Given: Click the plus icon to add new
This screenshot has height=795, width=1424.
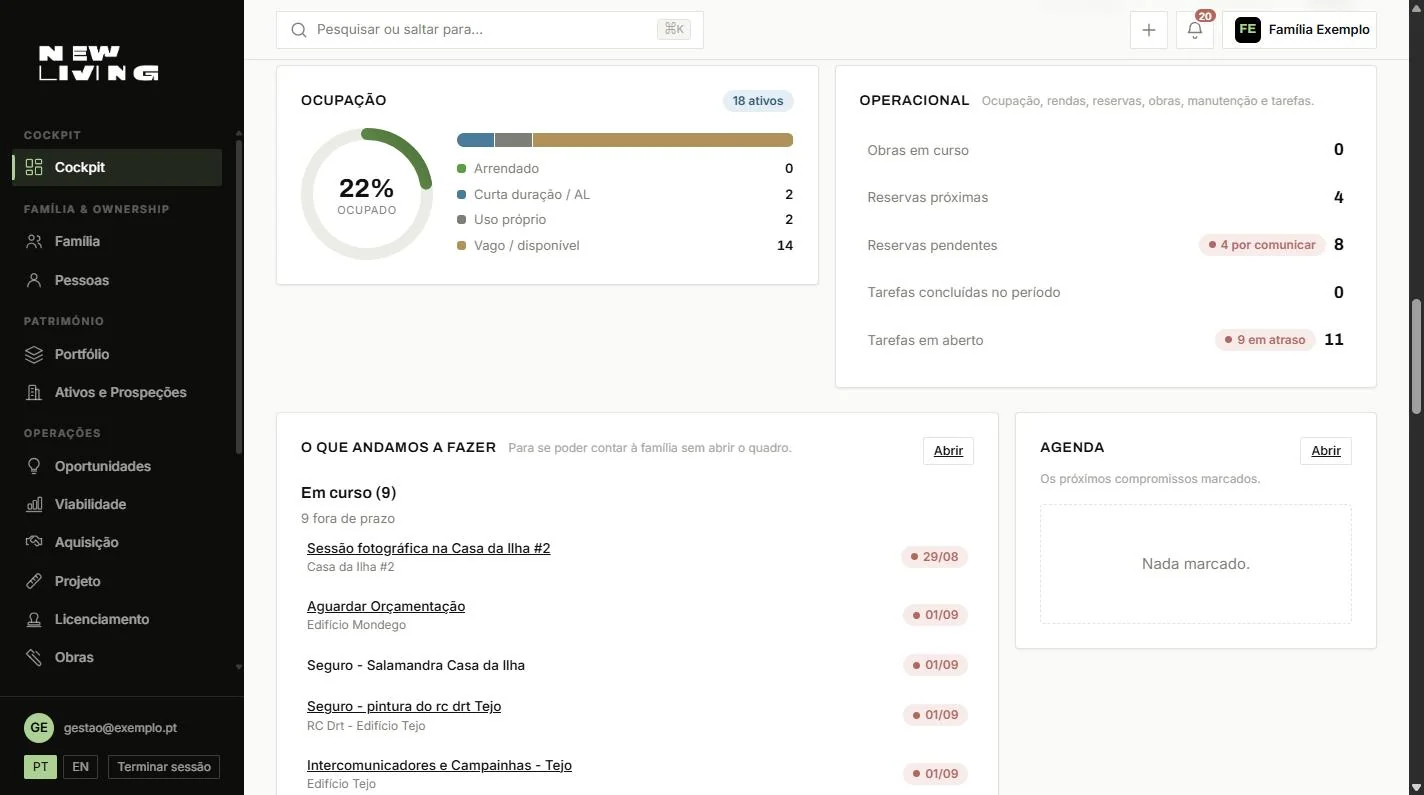Looking at the screenshot, I should point(1149,30).
